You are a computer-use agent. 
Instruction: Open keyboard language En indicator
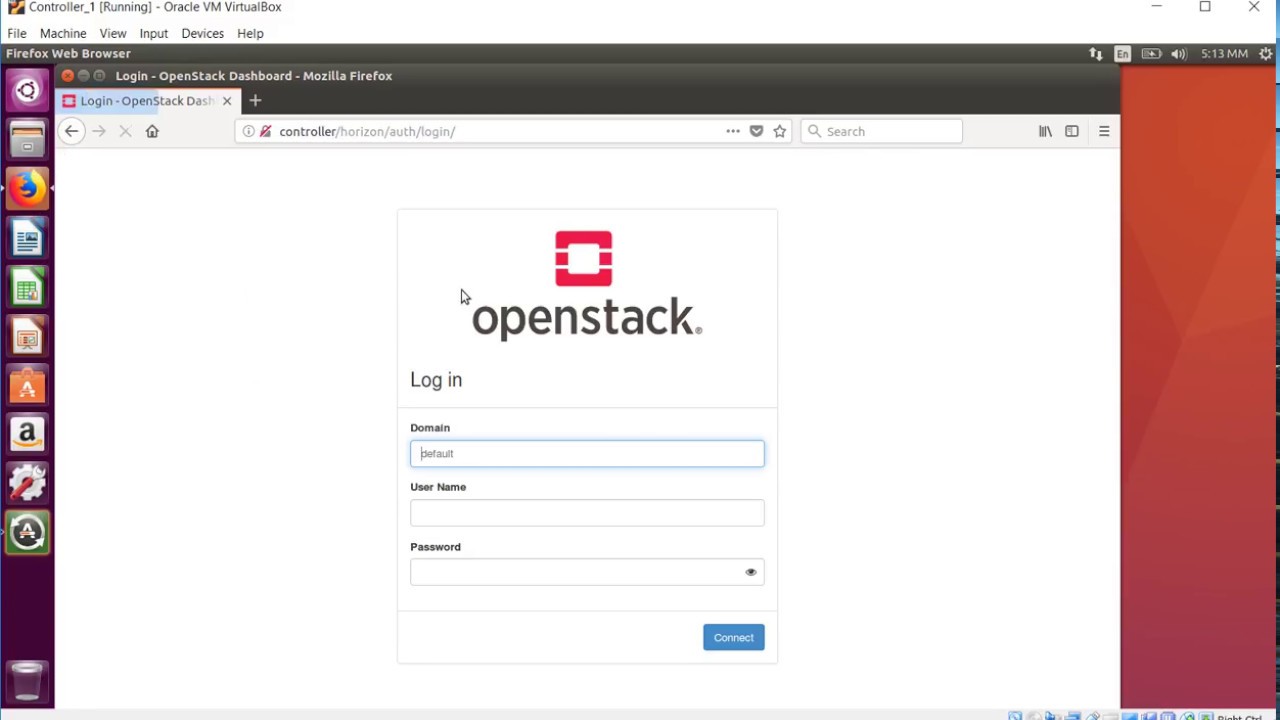[1123, 54]
